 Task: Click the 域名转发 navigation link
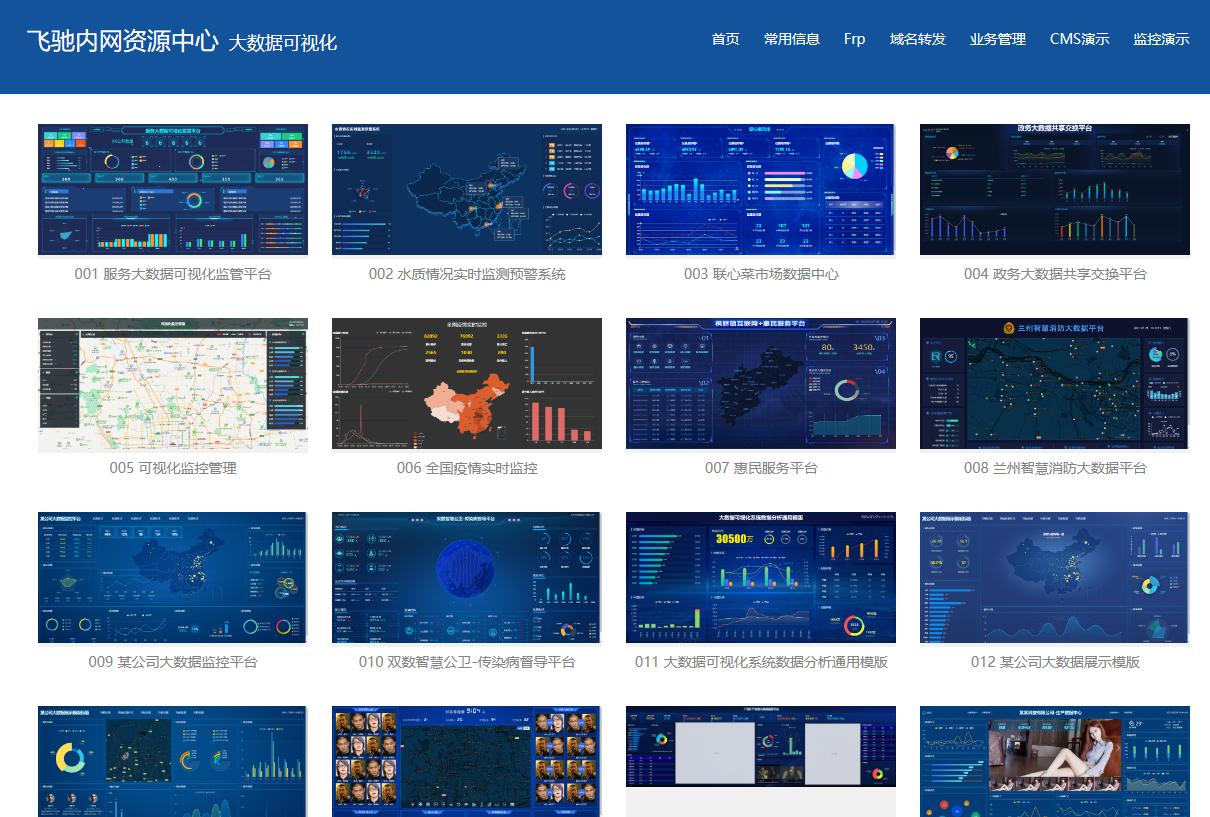915,40
